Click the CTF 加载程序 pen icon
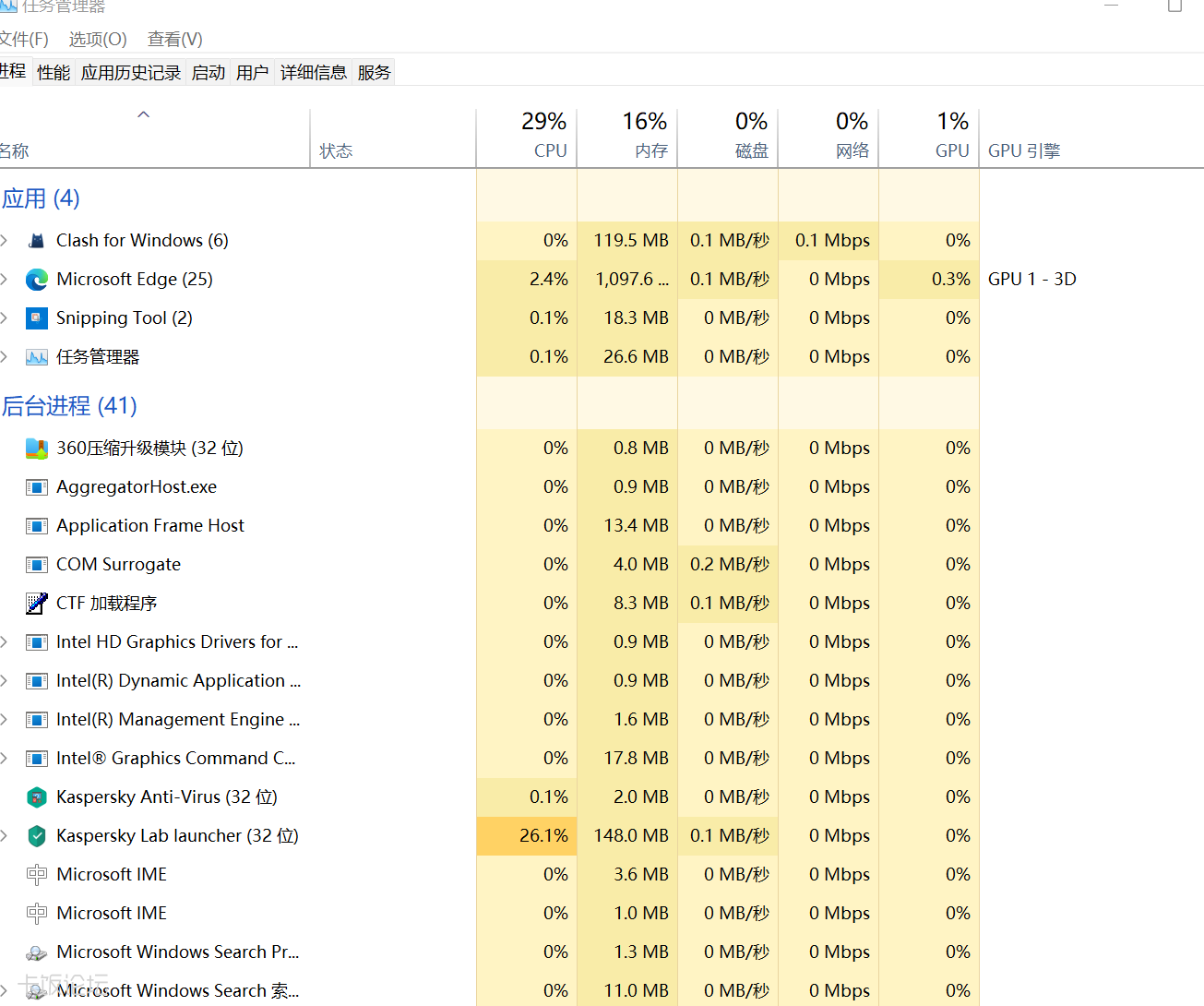1204x1006 pixels. [37, 604]
